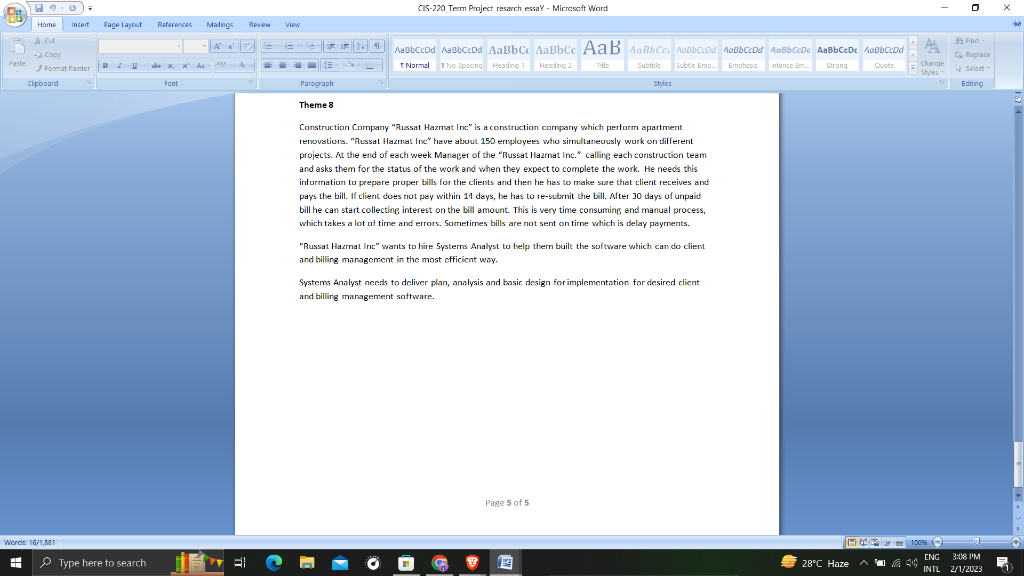Open Microsoft Store from taskbar
The height and width of the screenshot is (576, 1024).
coord(406,562)
